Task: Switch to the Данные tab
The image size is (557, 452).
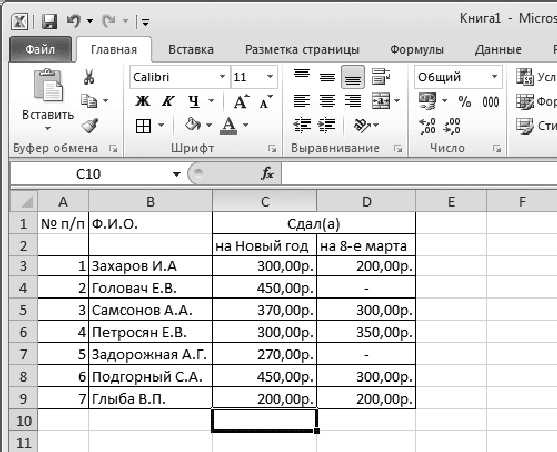Action: [x=498, y=50]
